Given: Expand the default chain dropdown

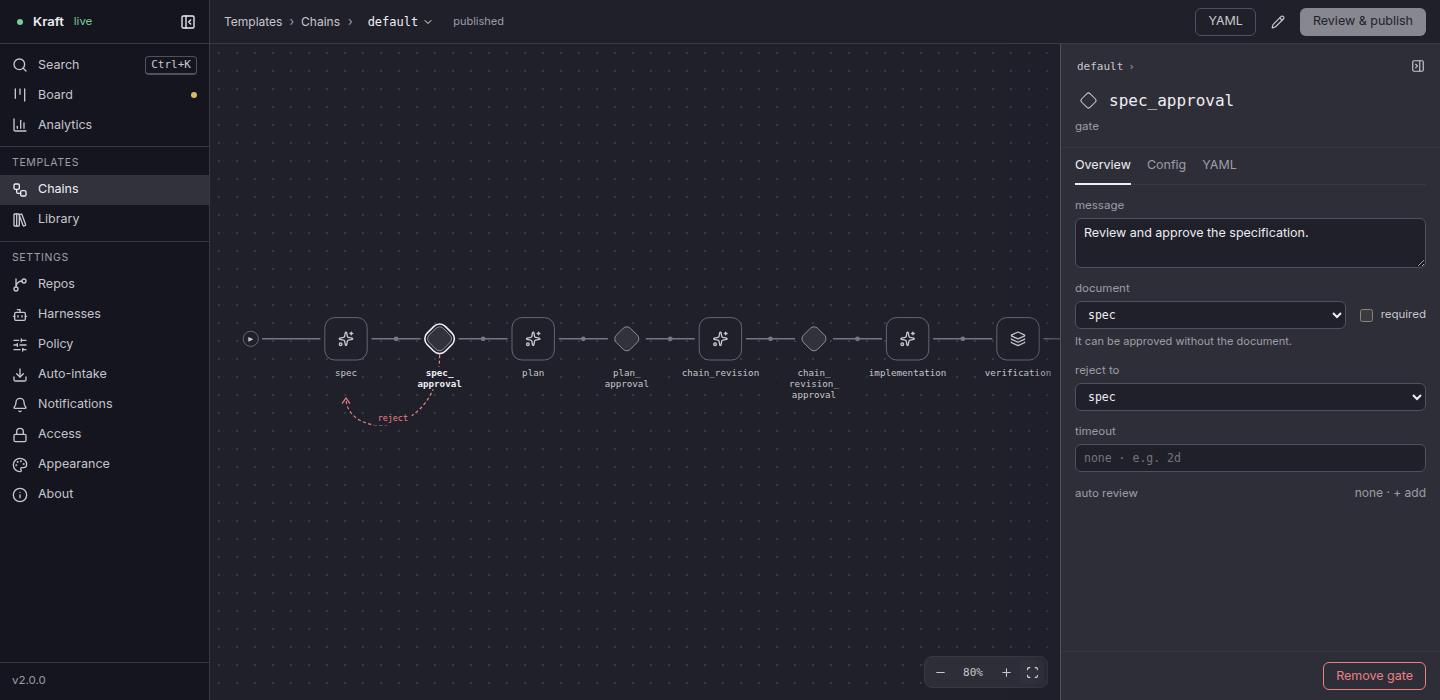Looking at the screenshot, I should [400, 22].
